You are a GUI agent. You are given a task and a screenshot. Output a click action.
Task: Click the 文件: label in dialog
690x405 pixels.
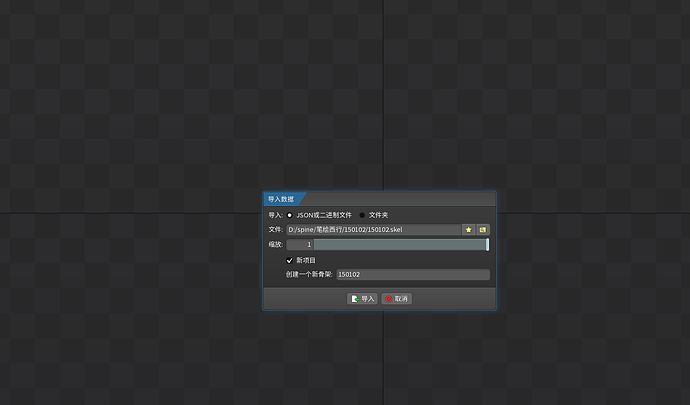tap(275, 230)
